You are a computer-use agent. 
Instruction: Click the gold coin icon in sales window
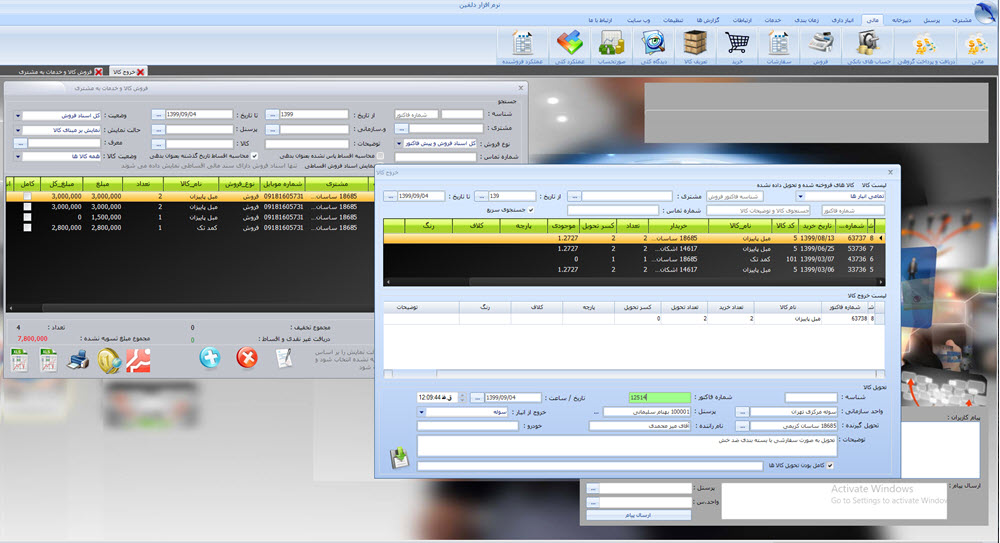pyautogui.click(x=109, y=361)
